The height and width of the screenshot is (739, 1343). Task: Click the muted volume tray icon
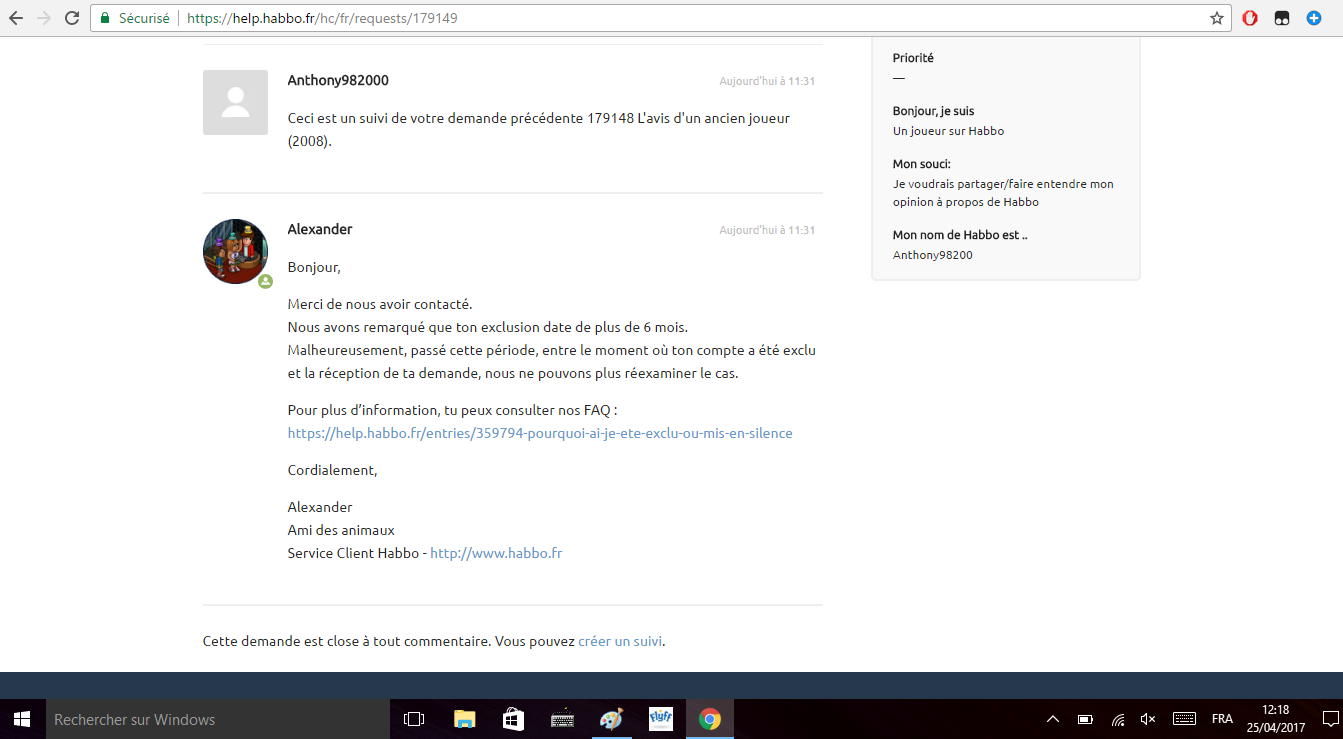pos(1148,719)
